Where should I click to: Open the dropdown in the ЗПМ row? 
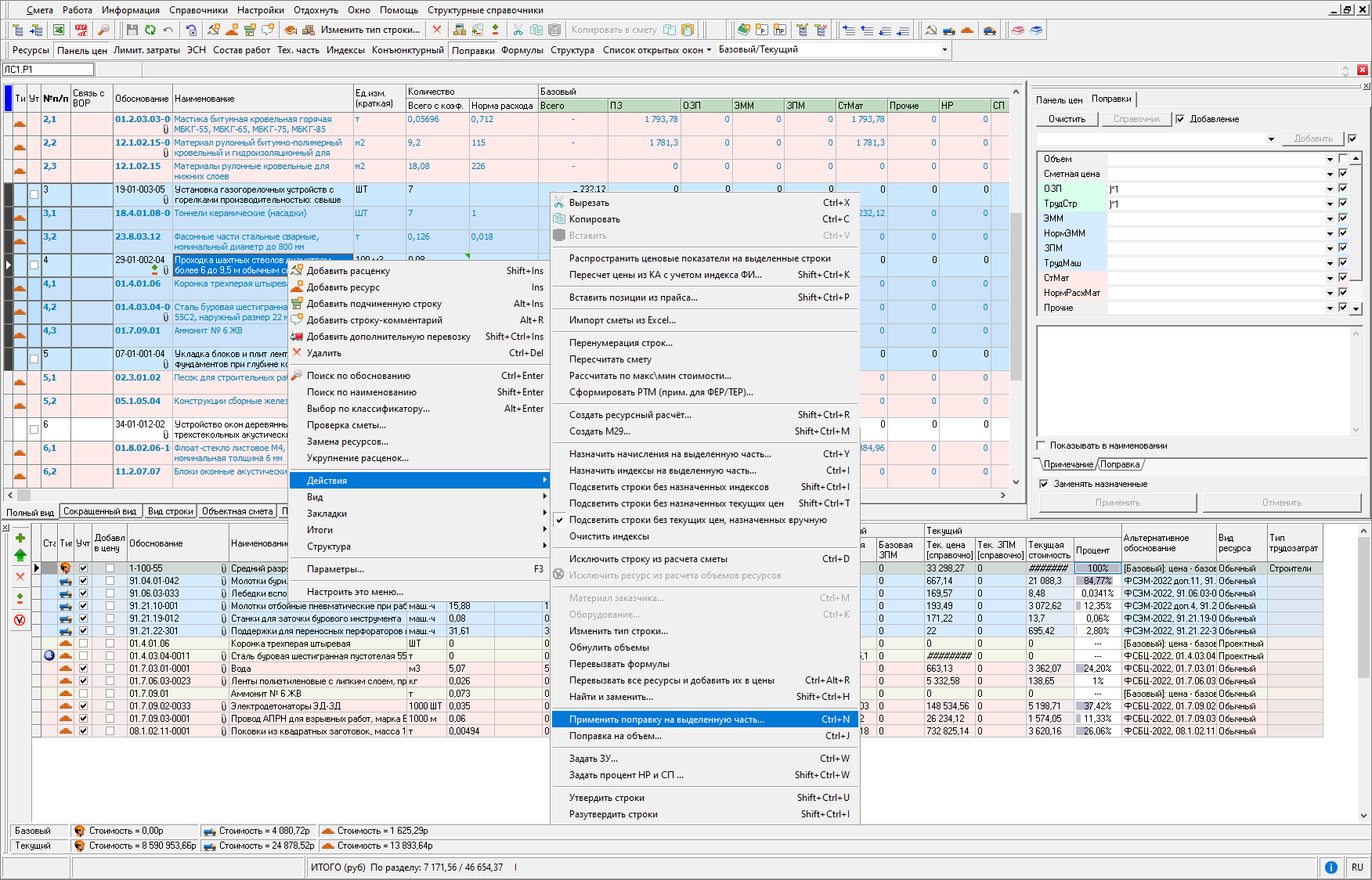click(1330, 248)
